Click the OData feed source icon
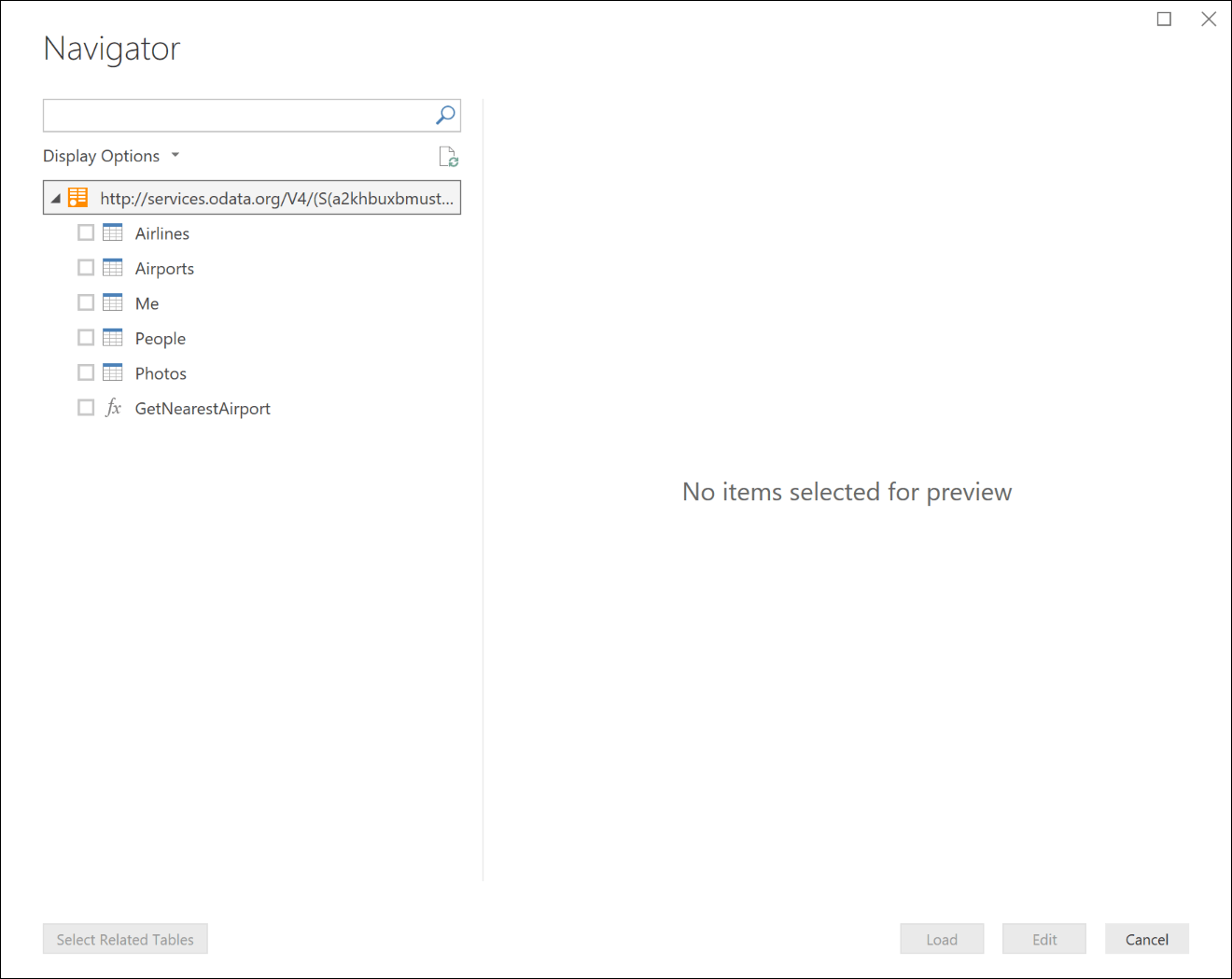Viewport: 1232px width, 979px height. [77, 197]
